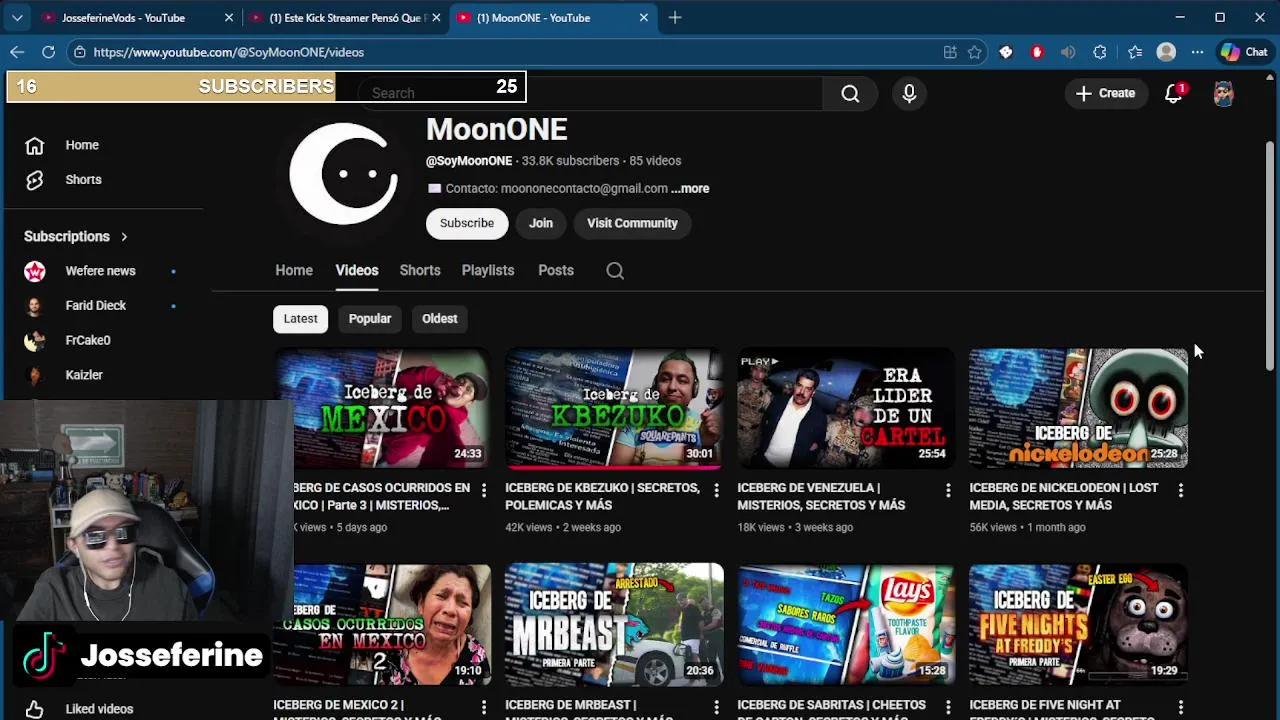The width and height of the screenshot is (1280, 720).
Task: Open options menu for Mexico Parte 3 video
Action: 484,490
